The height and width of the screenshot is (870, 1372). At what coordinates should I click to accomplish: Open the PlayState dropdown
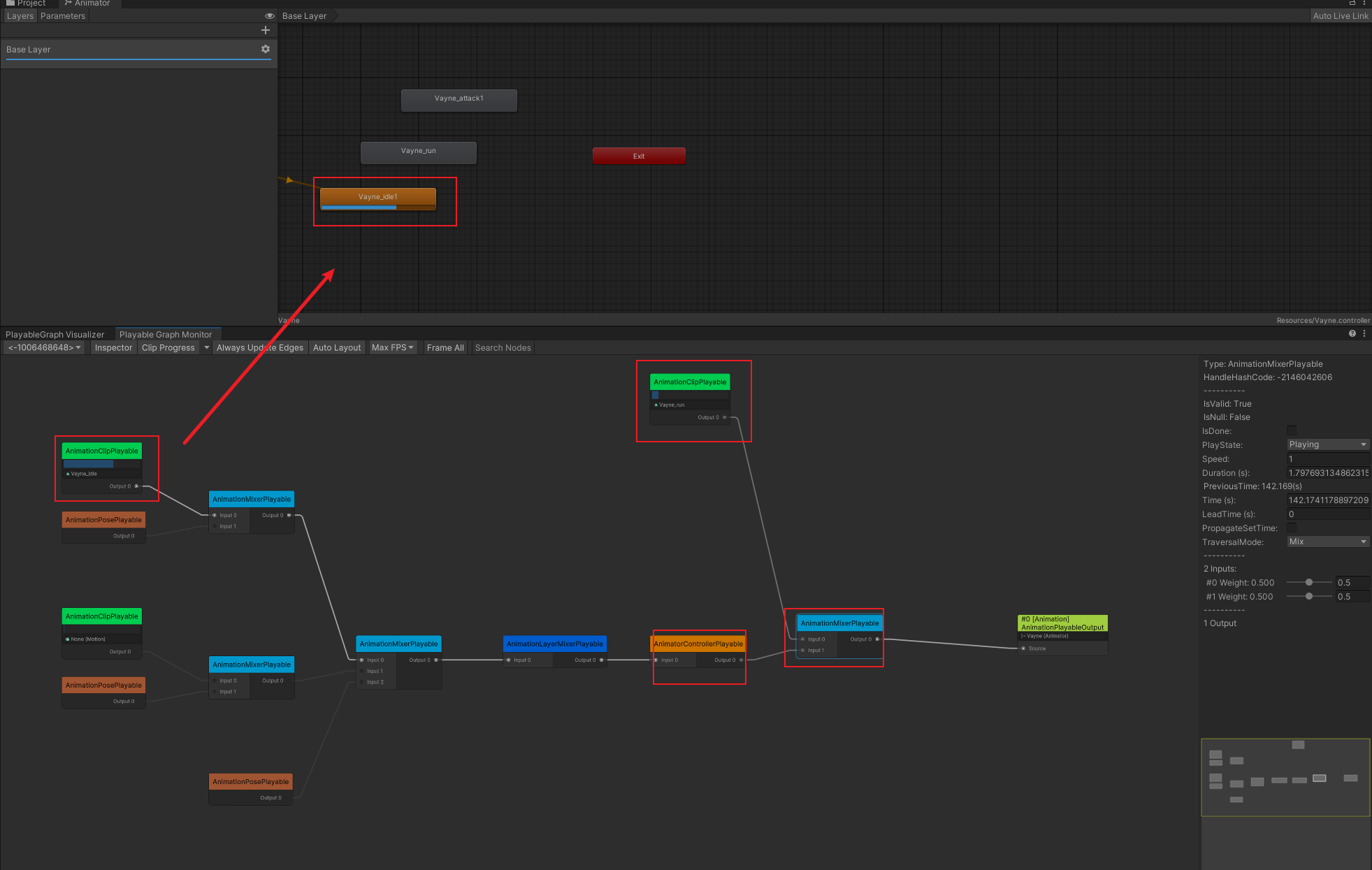1327,444
